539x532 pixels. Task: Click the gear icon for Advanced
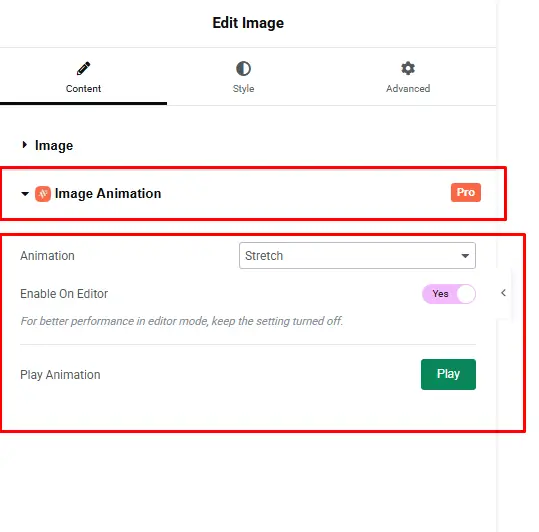point(408,68)
